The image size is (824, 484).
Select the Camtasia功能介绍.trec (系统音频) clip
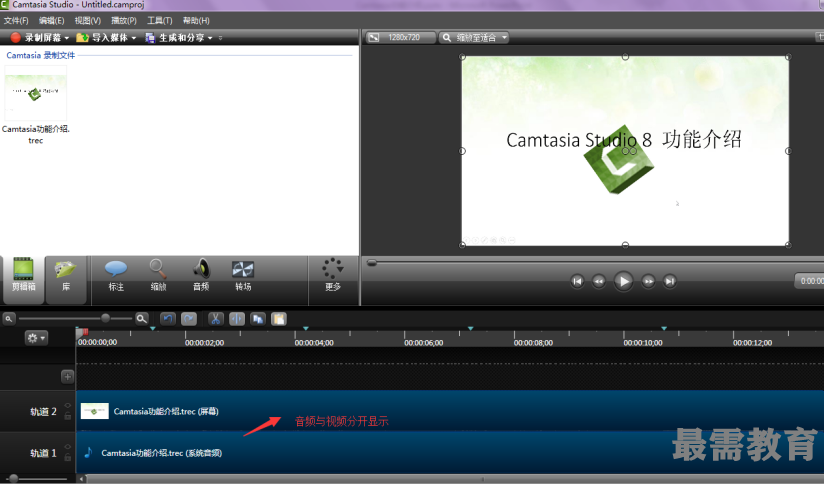pyautogui.click(x=450, y=452)
